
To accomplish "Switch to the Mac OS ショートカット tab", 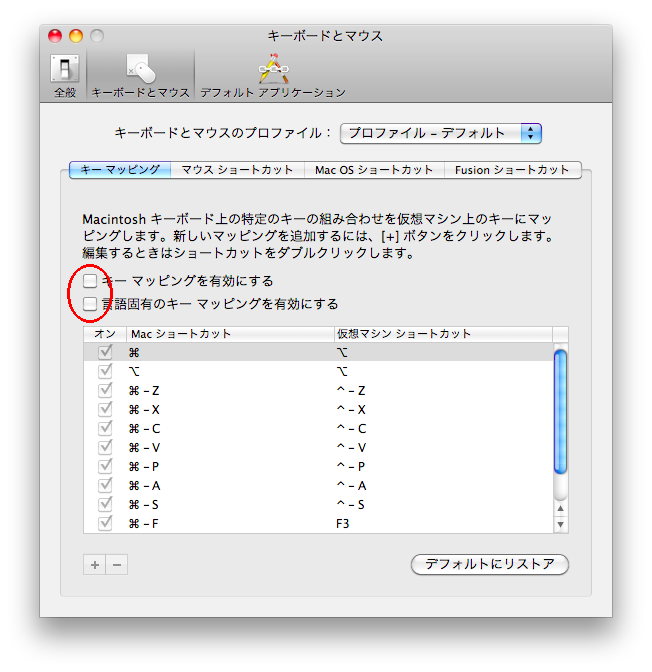I will 374,170.
